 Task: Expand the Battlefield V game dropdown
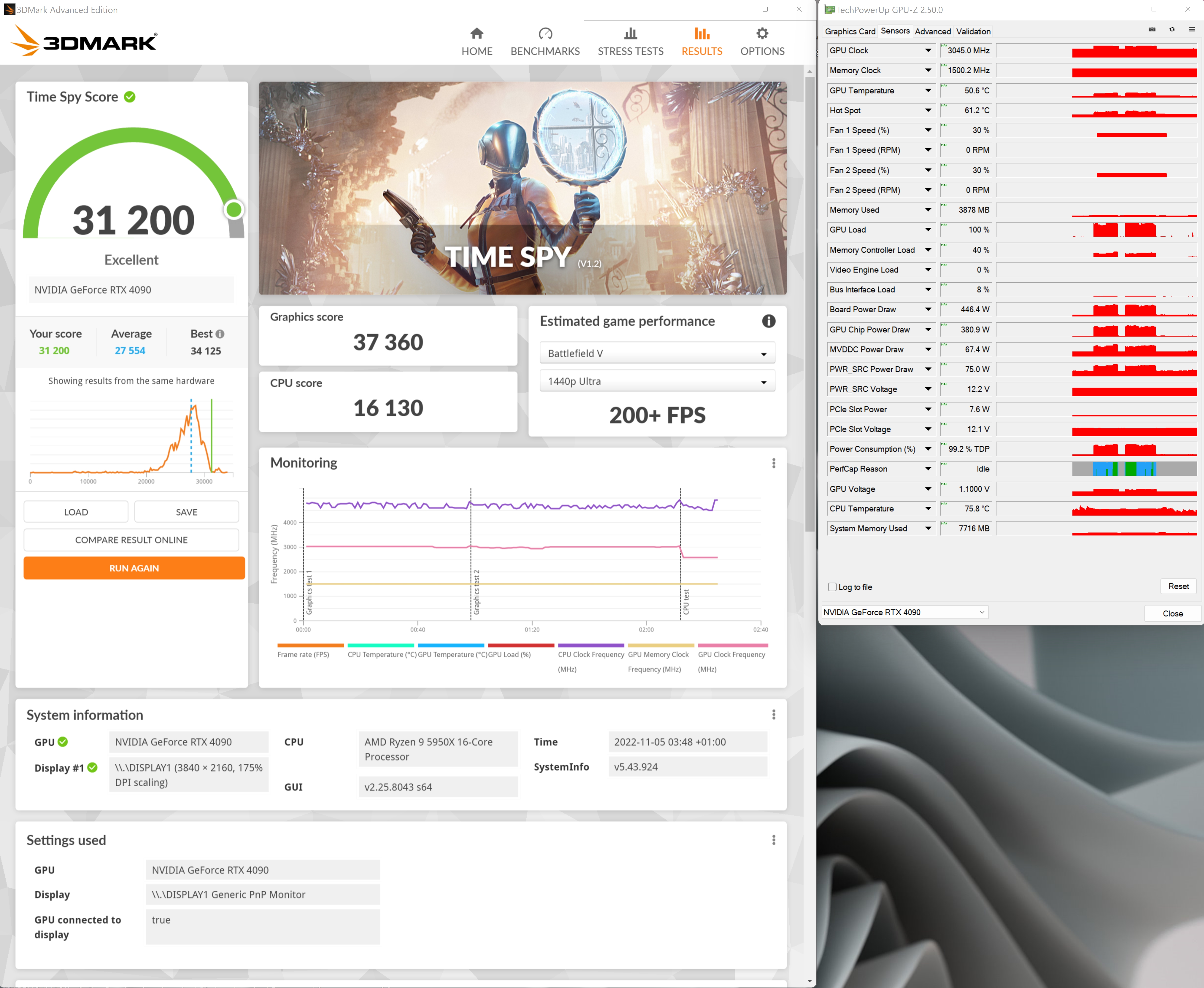(x=657, y=353)
